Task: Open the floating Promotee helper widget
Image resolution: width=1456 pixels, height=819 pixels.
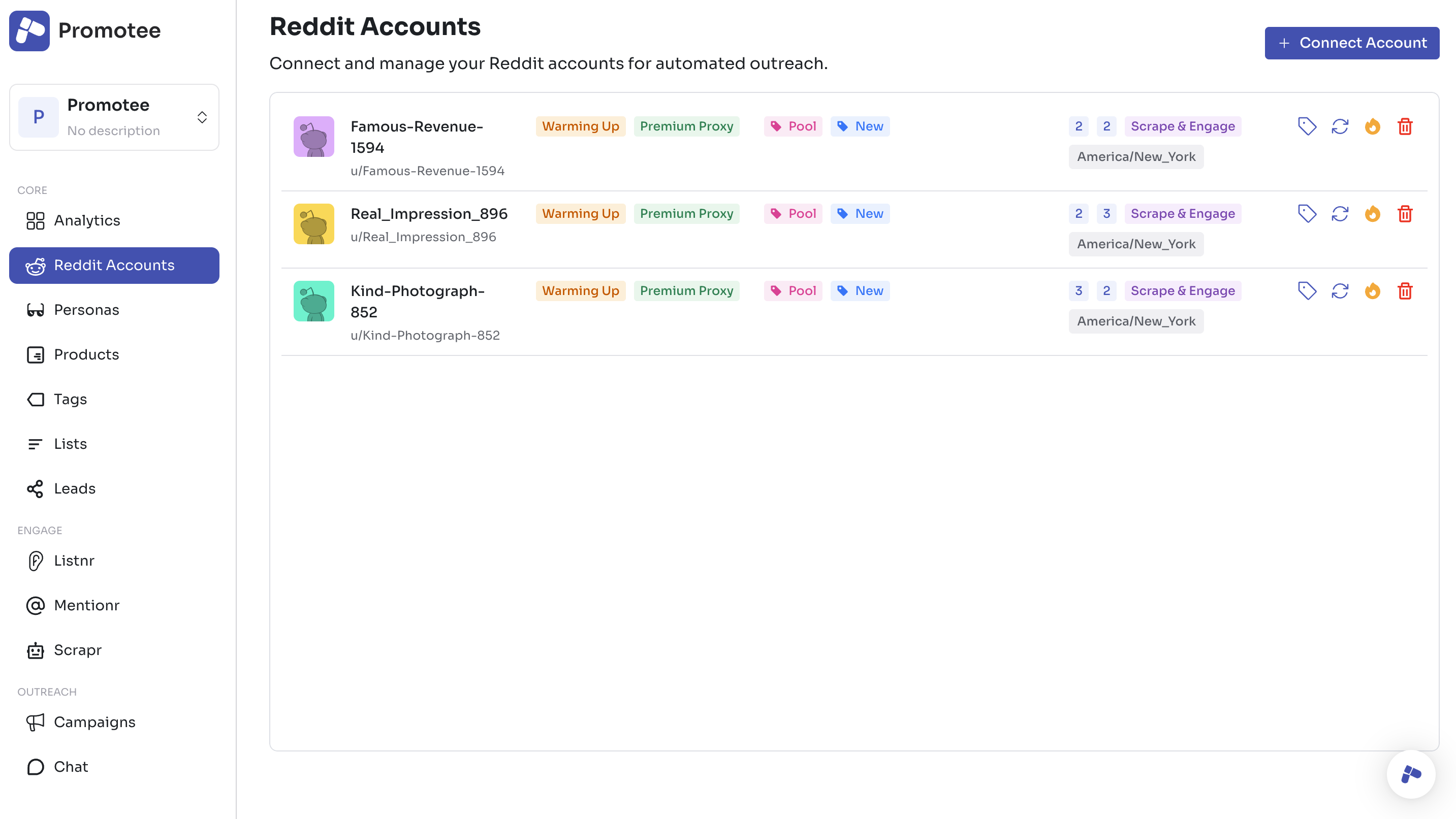Action: tap(1411, 774)
